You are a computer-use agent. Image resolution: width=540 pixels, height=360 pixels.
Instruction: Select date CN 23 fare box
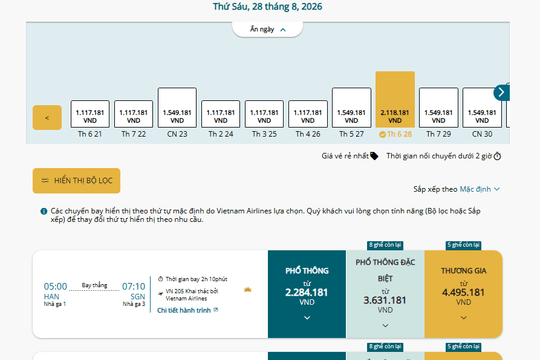(177, 107)
